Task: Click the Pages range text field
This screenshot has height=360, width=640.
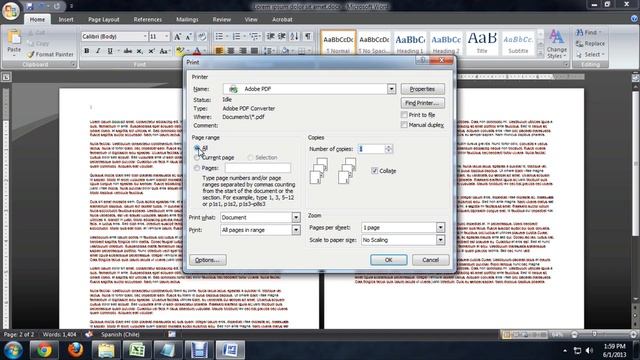Action: pyautogui.click(x=258, y=168)
